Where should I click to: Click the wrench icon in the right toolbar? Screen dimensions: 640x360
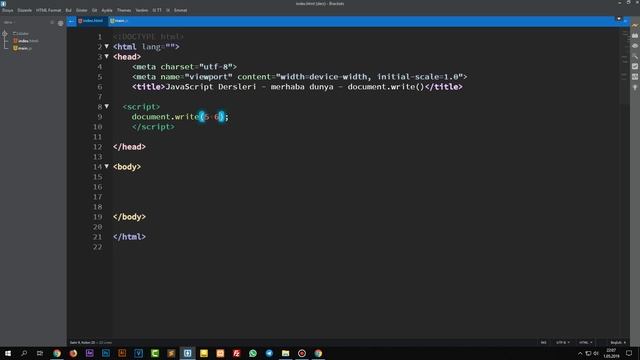(635, 56)
